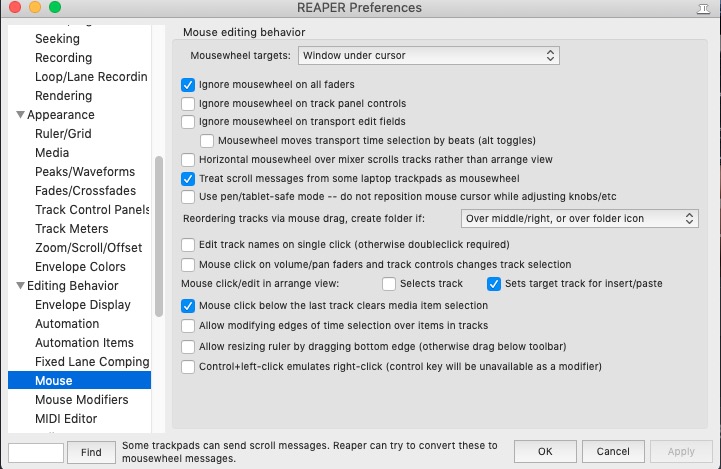Open Automation Items preferences
Viewport: 721px width, 469px height.
(x=85, y=343)
